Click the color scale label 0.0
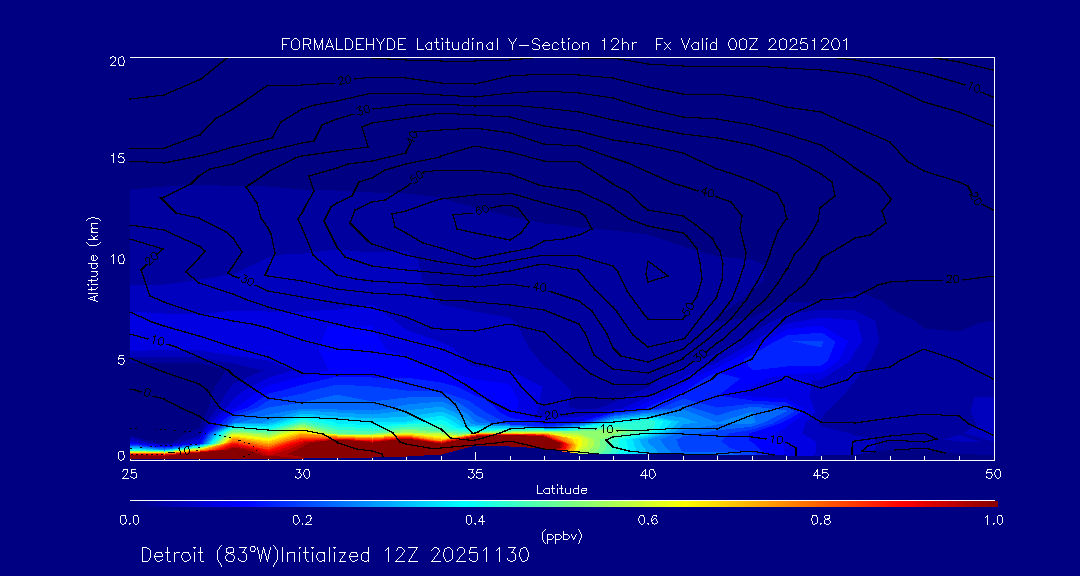Screen dimensions: 1080x576 [x=129, y=520]
